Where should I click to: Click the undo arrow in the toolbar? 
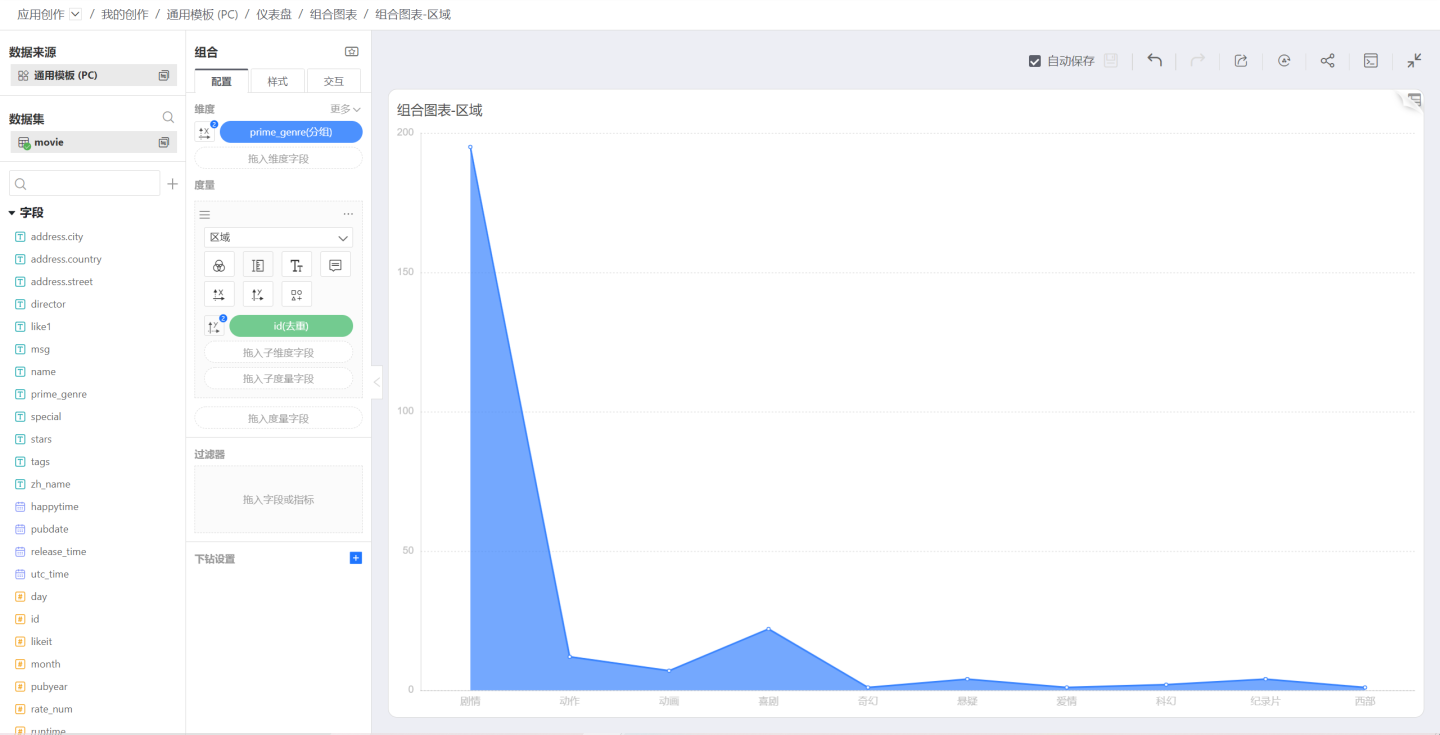(1154, 61)
